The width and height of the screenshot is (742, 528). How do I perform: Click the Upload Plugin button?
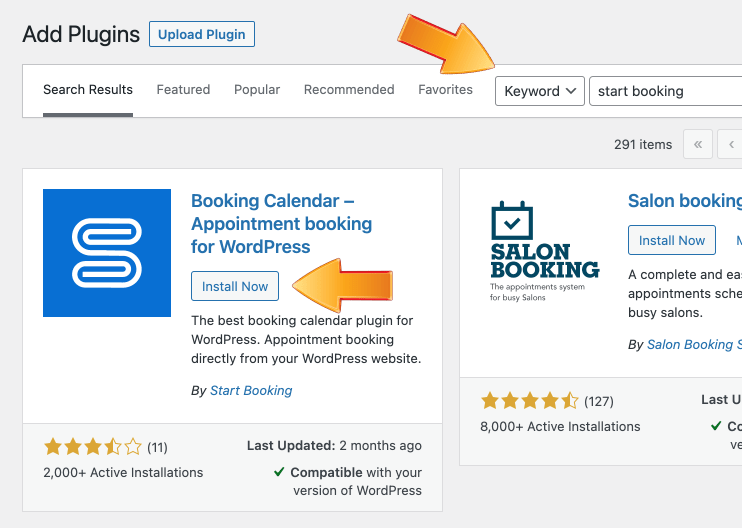202,34
